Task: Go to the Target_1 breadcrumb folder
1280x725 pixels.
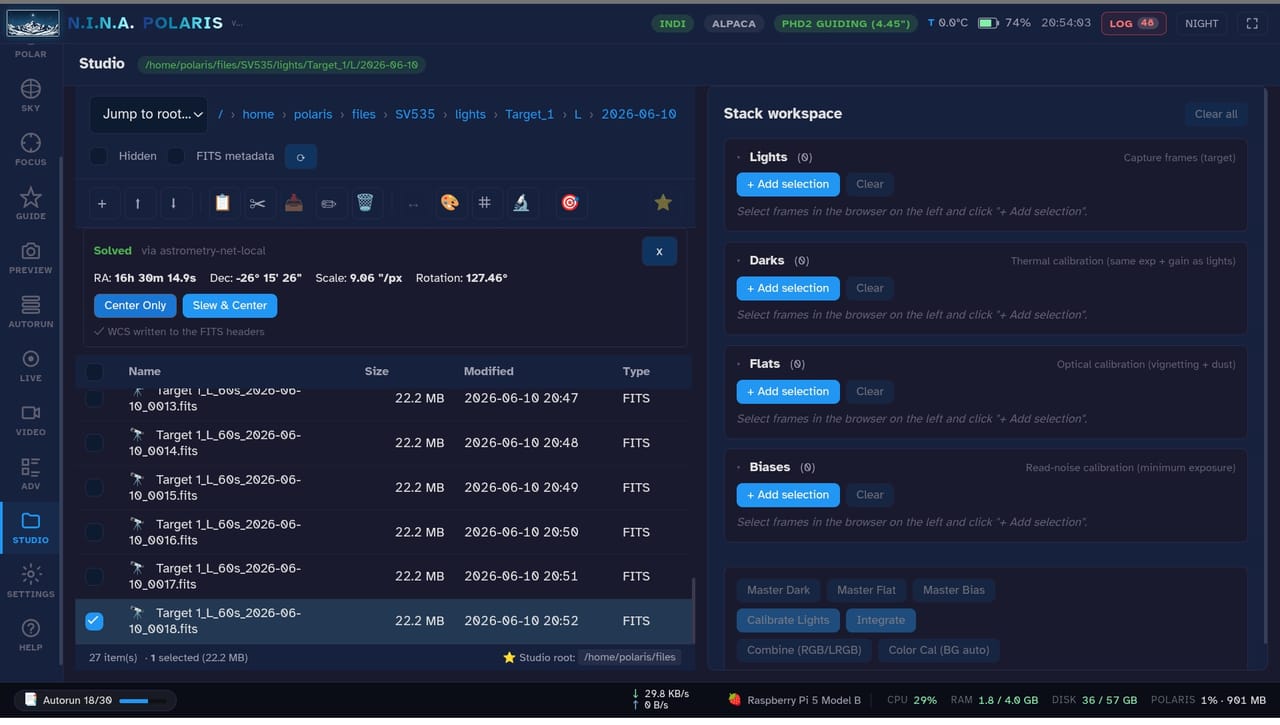Action: point(529,114)
